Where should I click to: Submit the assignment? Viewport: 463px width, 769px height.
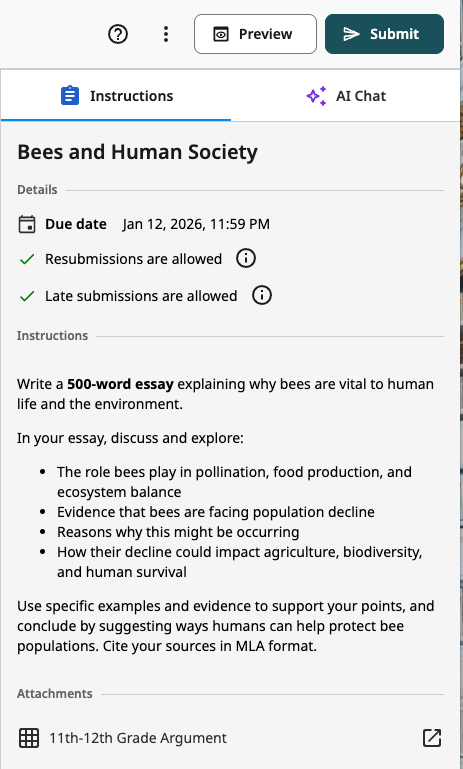pyautogui.click(x=384, y=34)
